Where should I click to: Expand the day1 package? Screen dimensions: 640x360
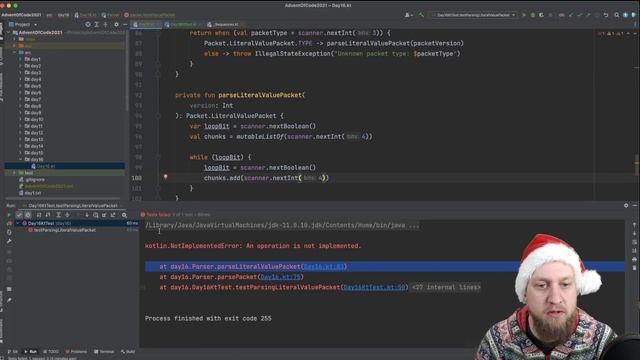coord(20,59)
